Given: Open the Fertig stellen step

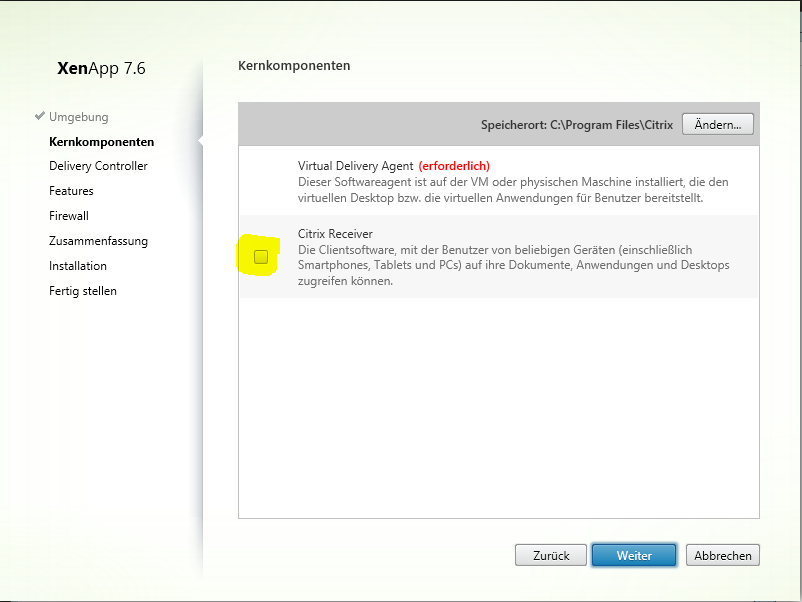Looking at the screenshot, I should (x=83, y=291).
